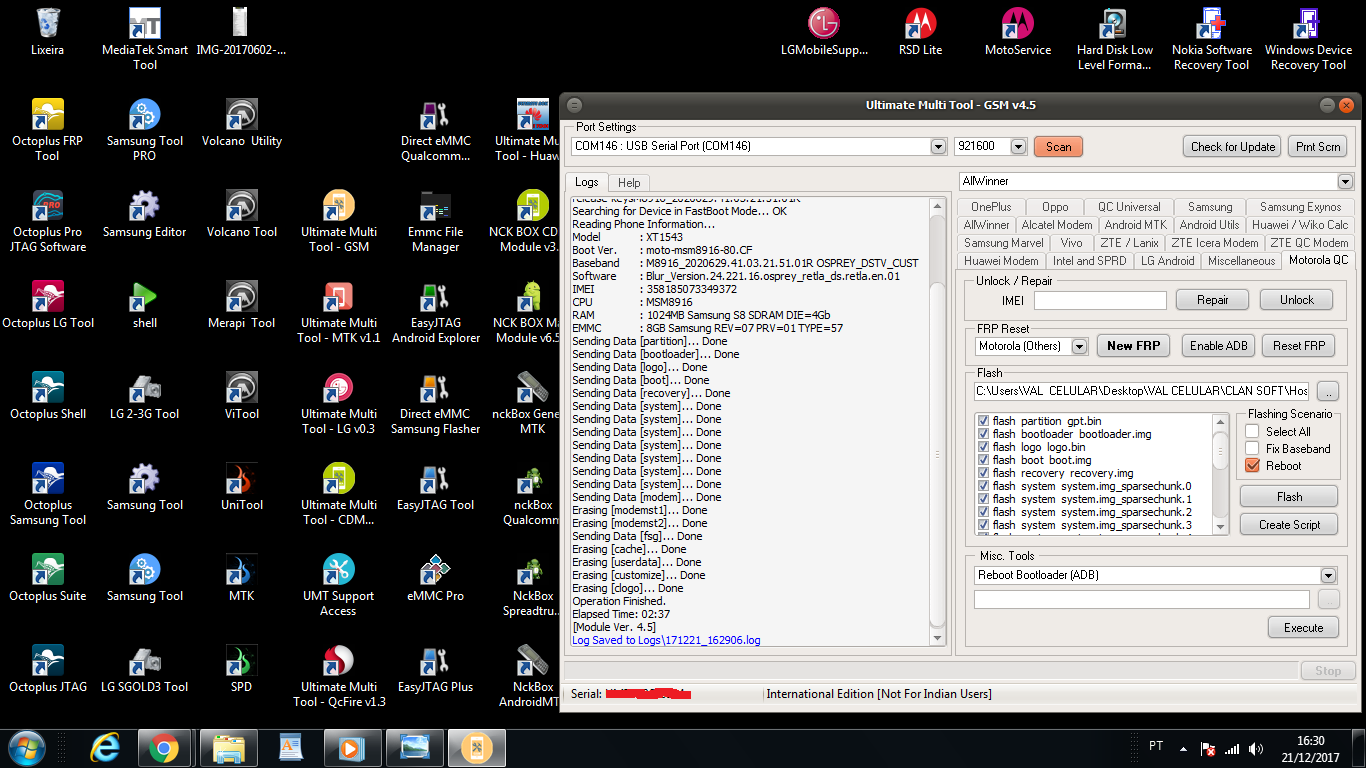This screenshot has height=768, width=1366.
Task: Uncheck flash partition gpt.bin entry
Action: pyautogui.click(x=984, y=421)
